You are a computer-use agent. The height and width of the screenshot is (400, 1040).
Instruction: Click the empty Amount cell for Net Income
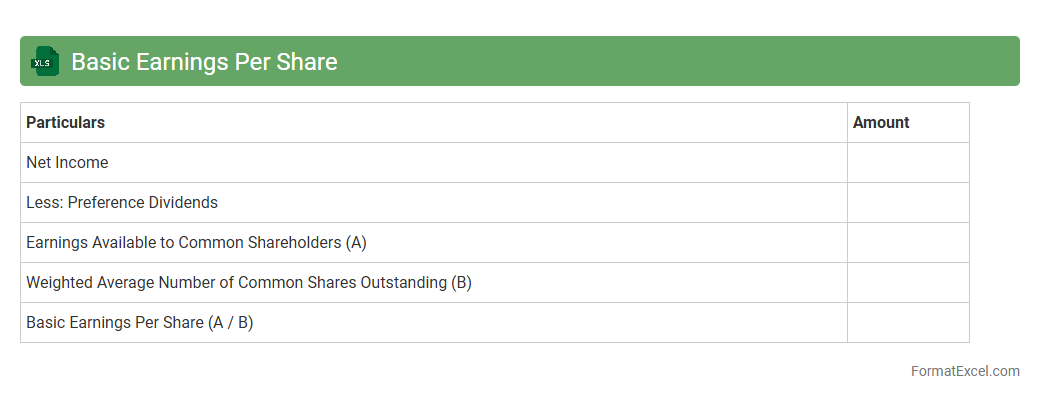point(908,163)
